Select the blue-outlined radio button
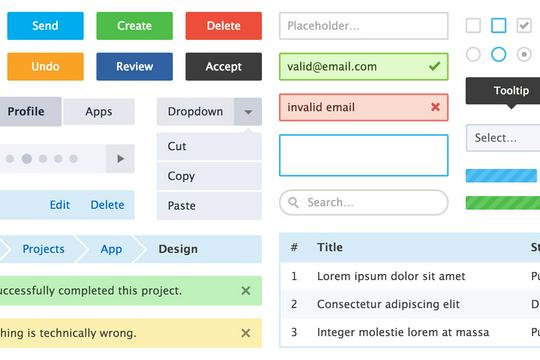Image resolution: width=540 pixels, height=360 pixels. click(498, 54)
